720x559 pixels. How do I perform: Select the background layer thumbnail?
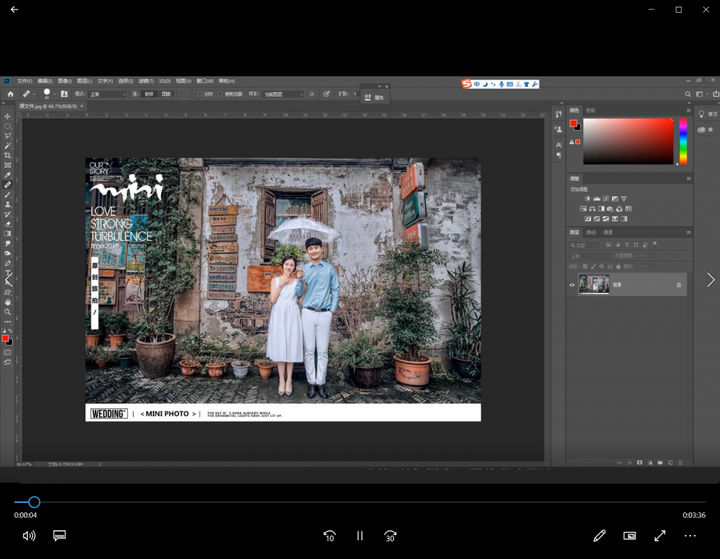[594, 285]
